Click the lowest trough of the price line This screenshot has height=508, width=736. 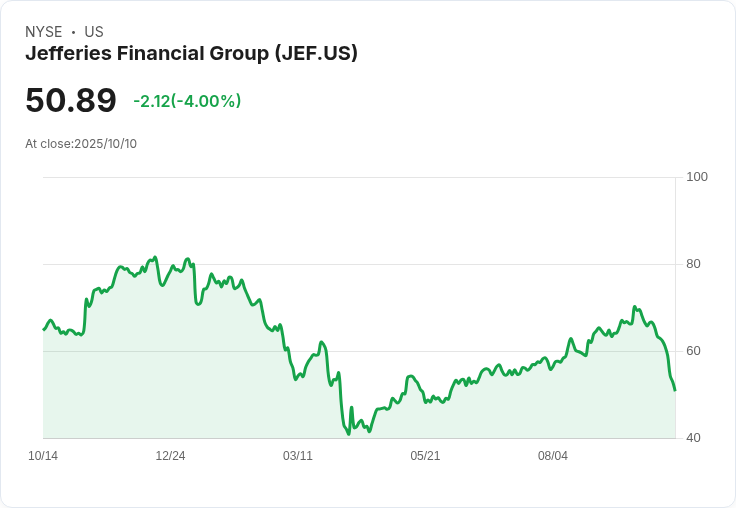pyautogui.click(x=348, y=433)
